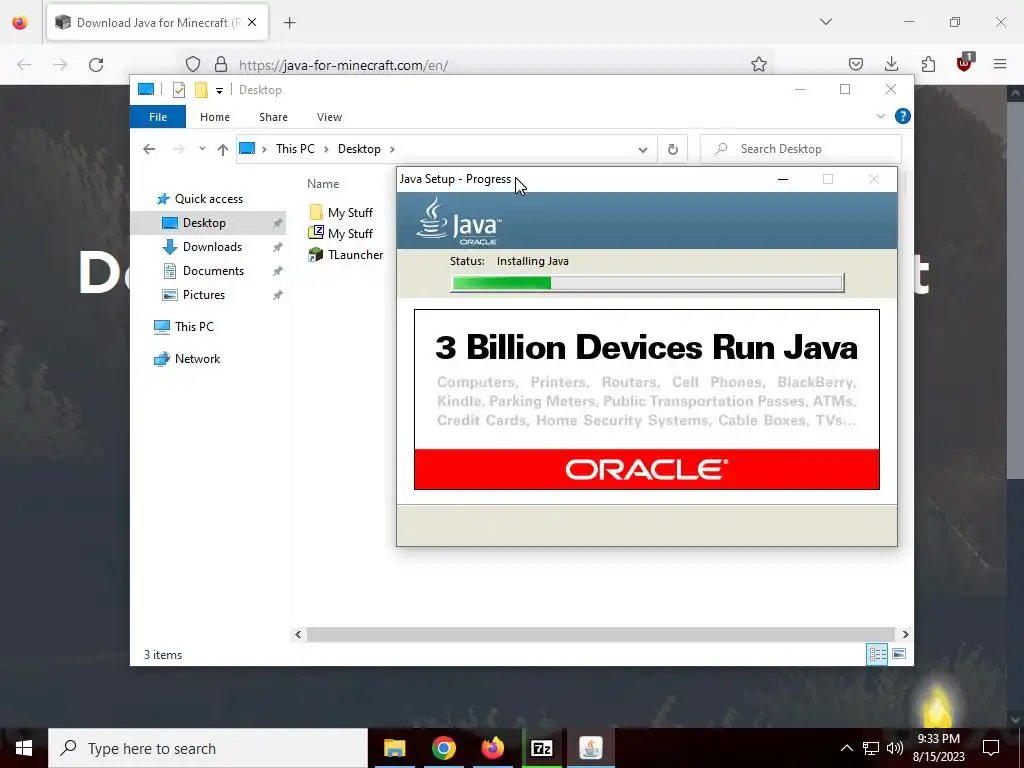
Task: Open the volume control
Action: pos(895,748)
